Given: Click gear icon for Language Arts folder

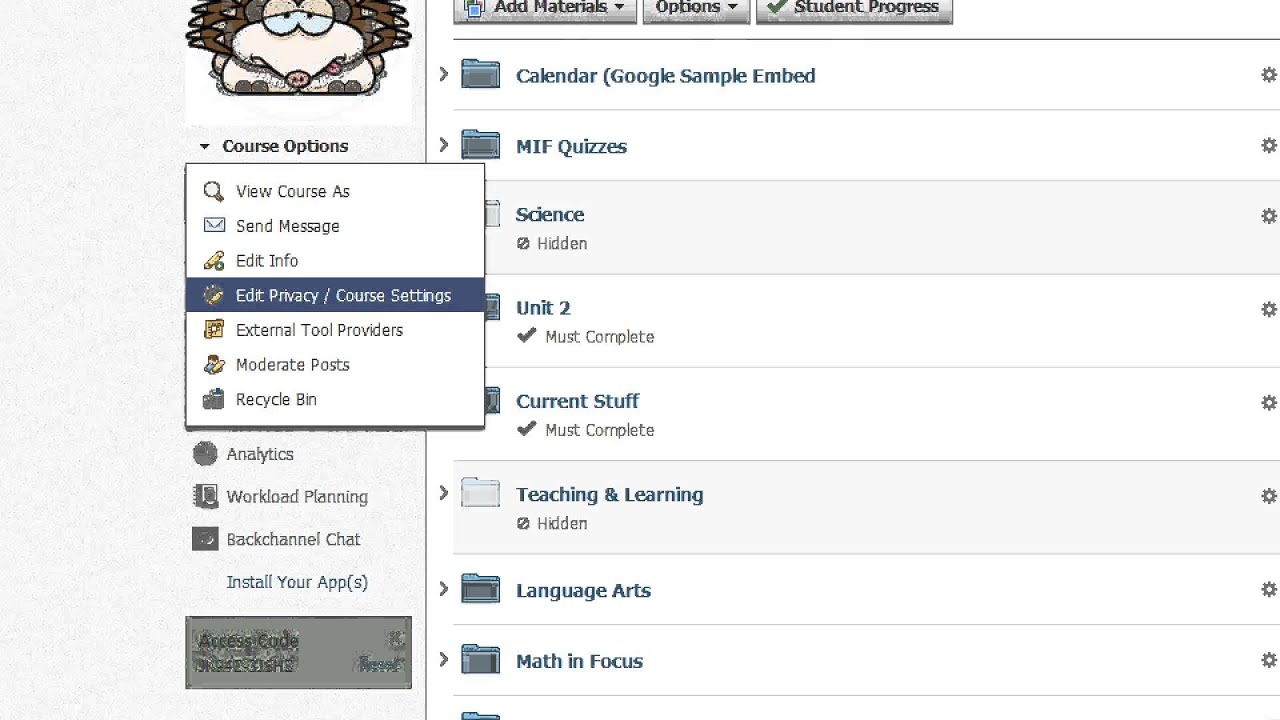Looking at the screenshot, I should pyautogui.click(x=1268, y=590).
